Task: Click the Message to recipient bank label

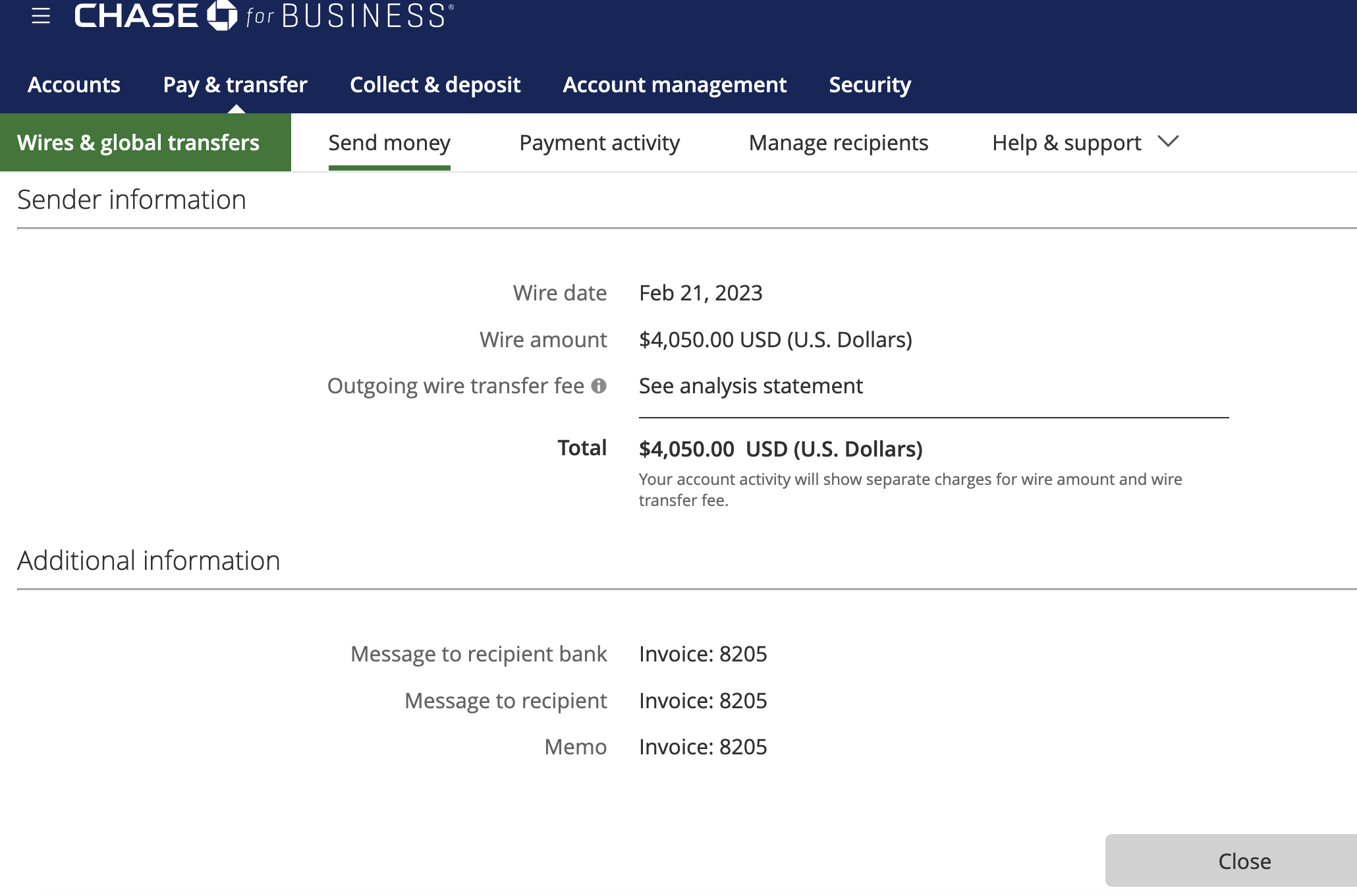Action: [x=479, y=654]
